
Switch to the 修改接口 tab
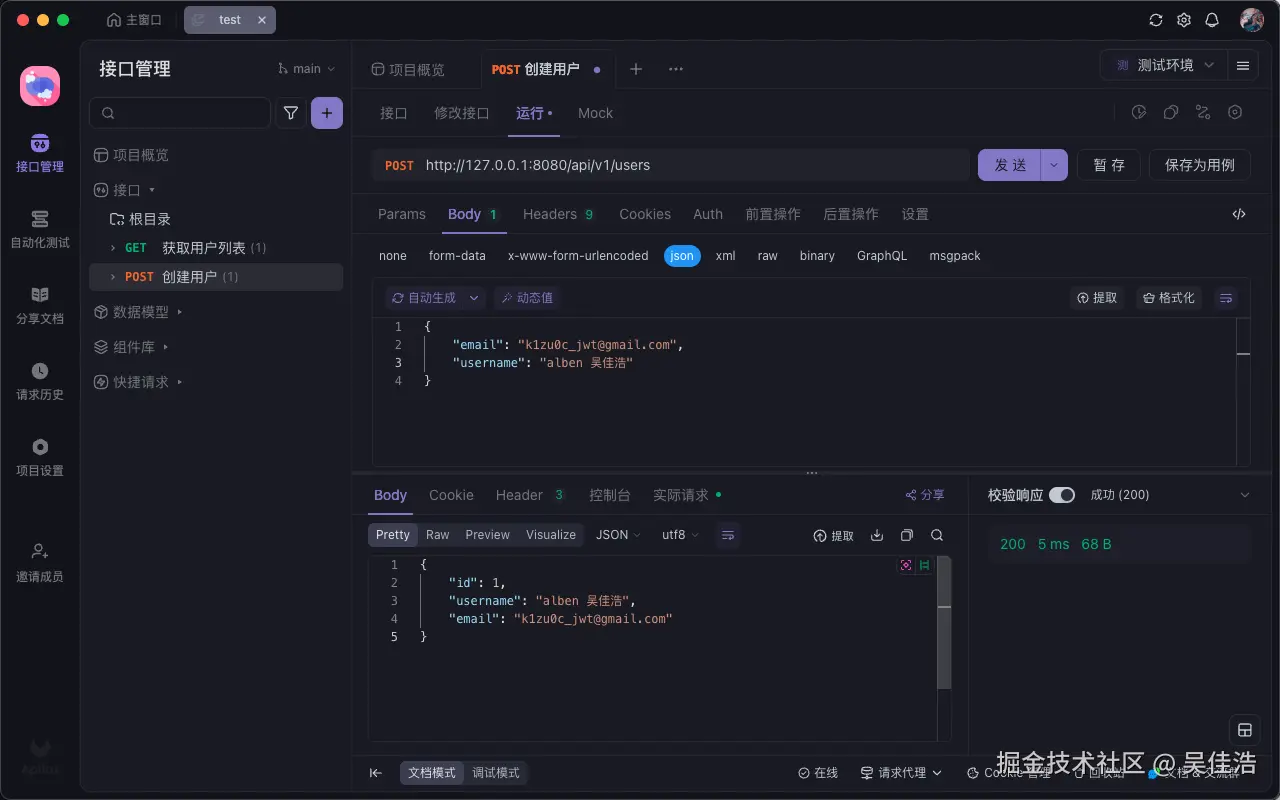tap(462, 113)
